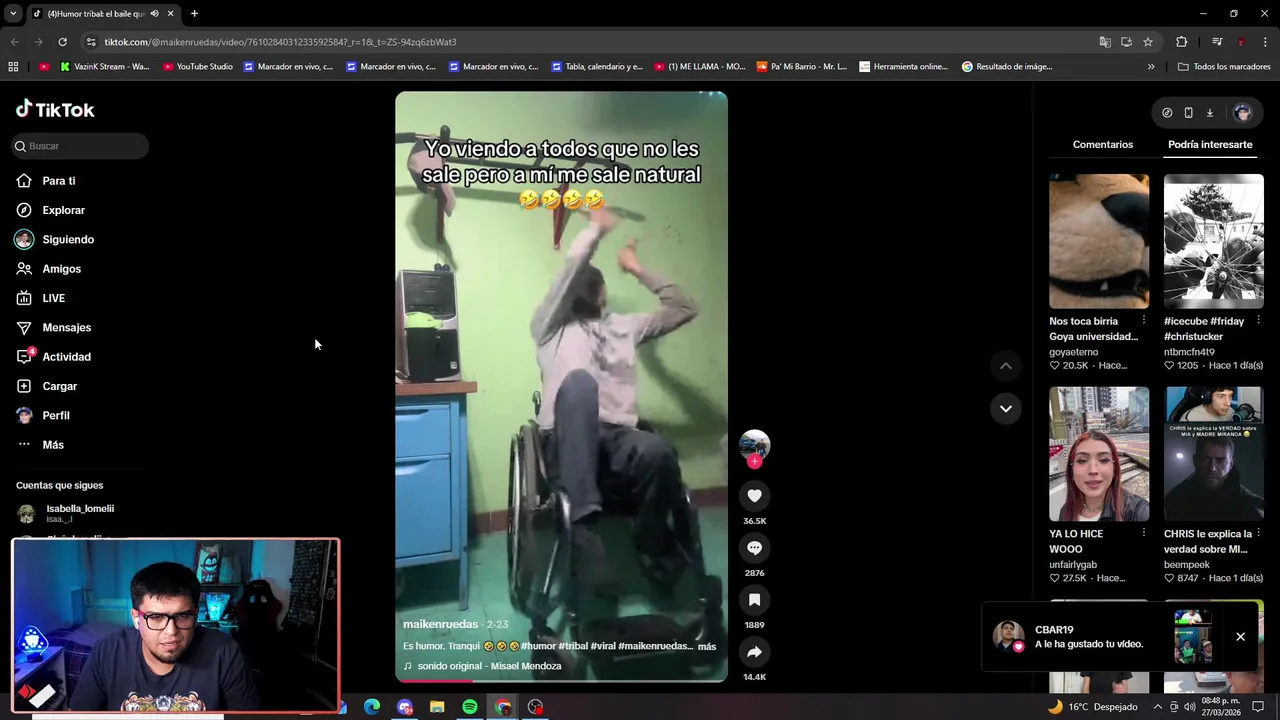Open the get-app phone icon
Viewport: 1280px width, 720px height.
[1188, 113]
